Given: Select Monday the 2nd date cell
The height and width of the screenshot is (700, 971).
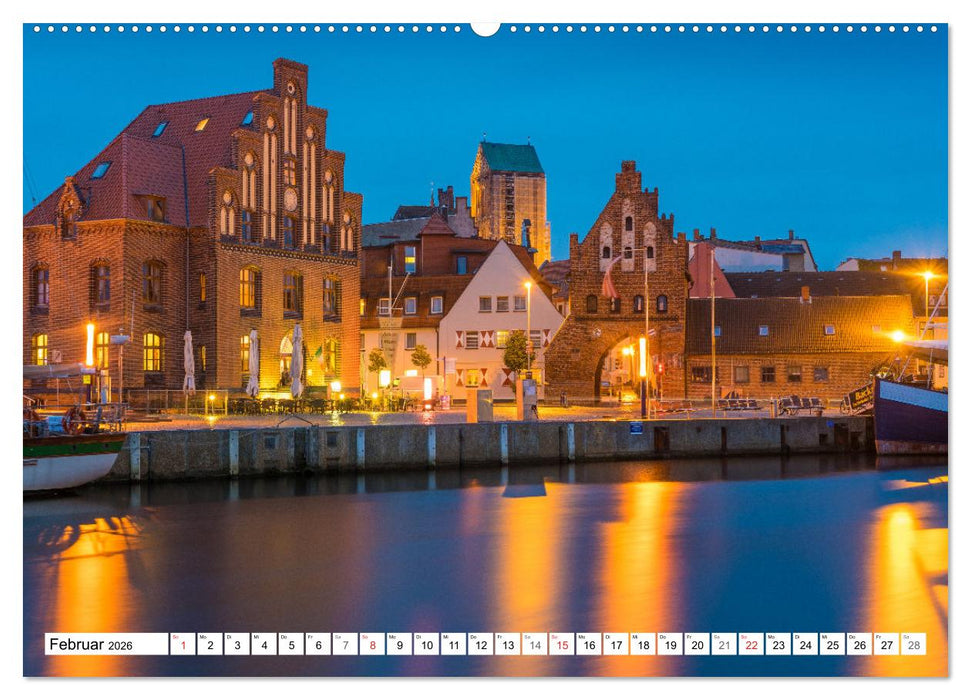Looking at the screenshot, I should pos(209,648).
